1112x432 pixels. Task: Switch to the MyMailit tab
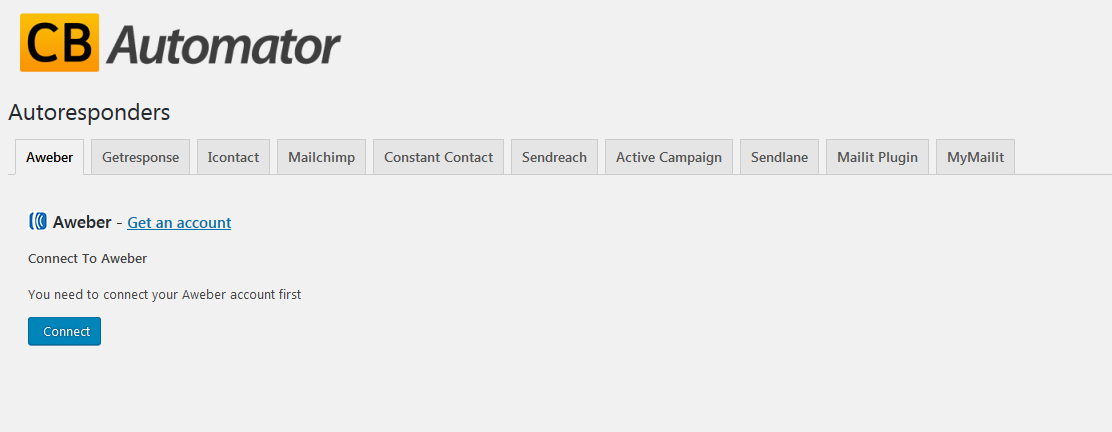click(x=975, y=157)
